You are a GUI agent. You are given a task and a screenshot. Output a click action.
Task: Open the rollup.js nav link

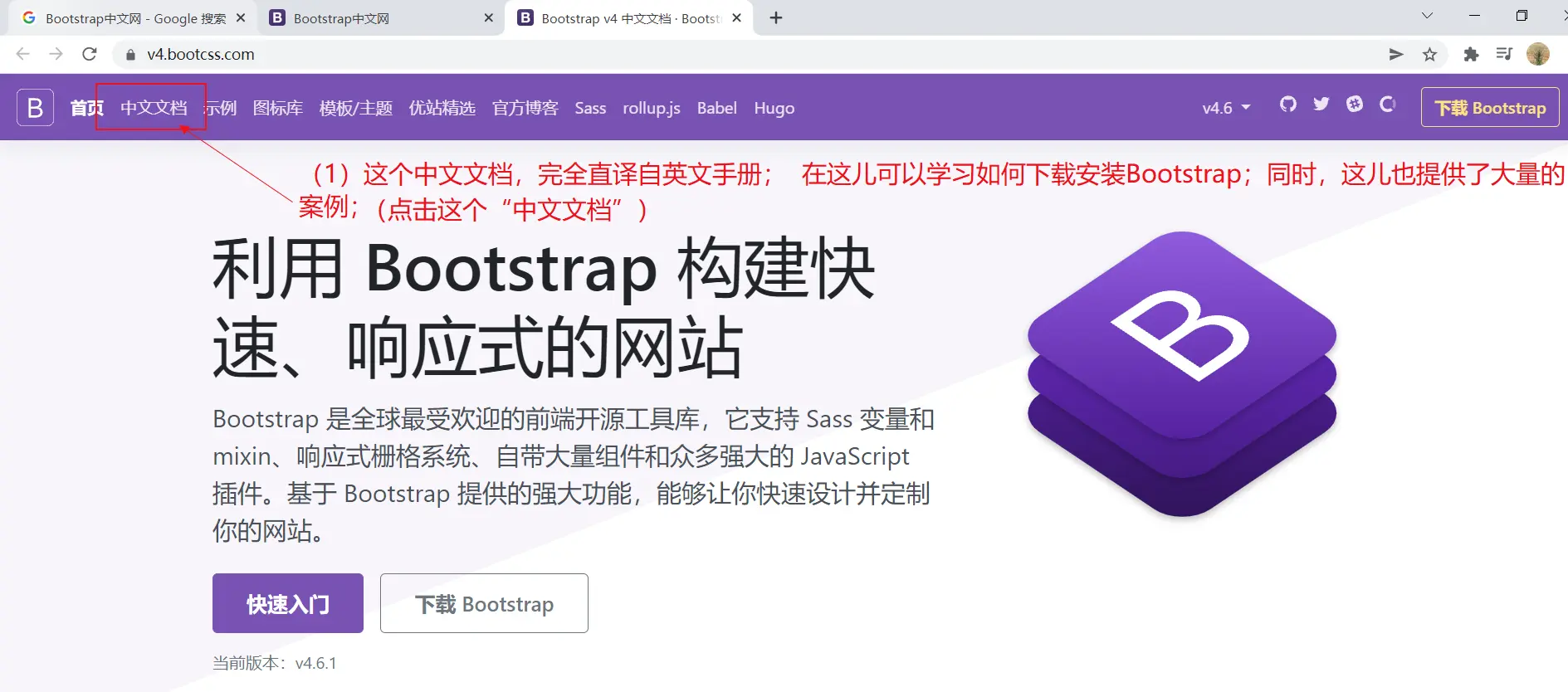pos(652,108)
